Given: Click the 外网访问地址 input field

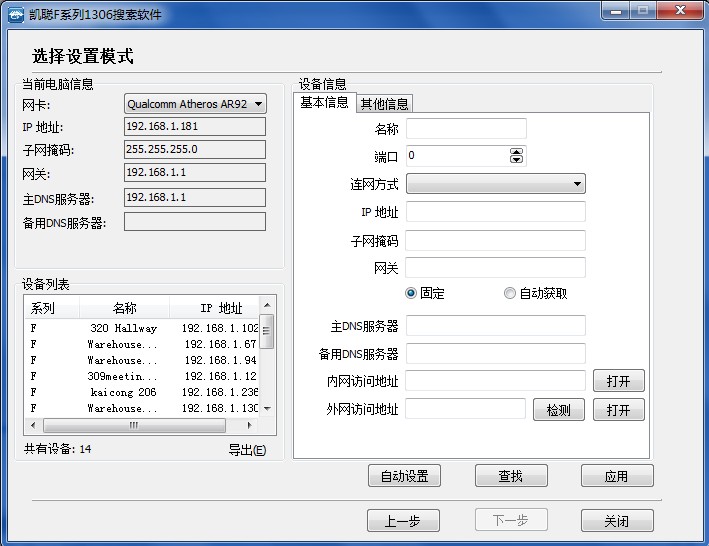Looking at the screenshot, I should [465, 409].
